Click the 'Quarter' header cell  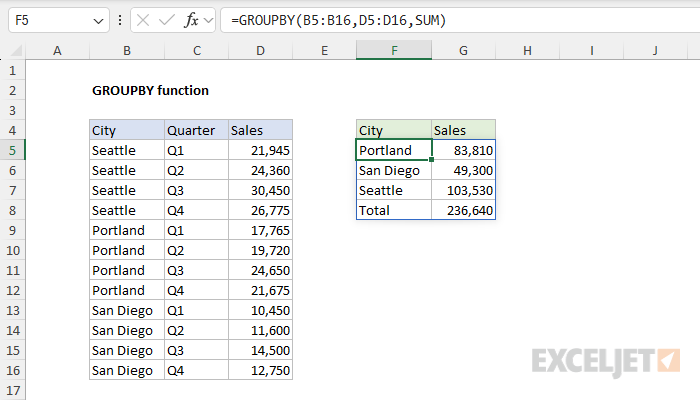[196, 130]
